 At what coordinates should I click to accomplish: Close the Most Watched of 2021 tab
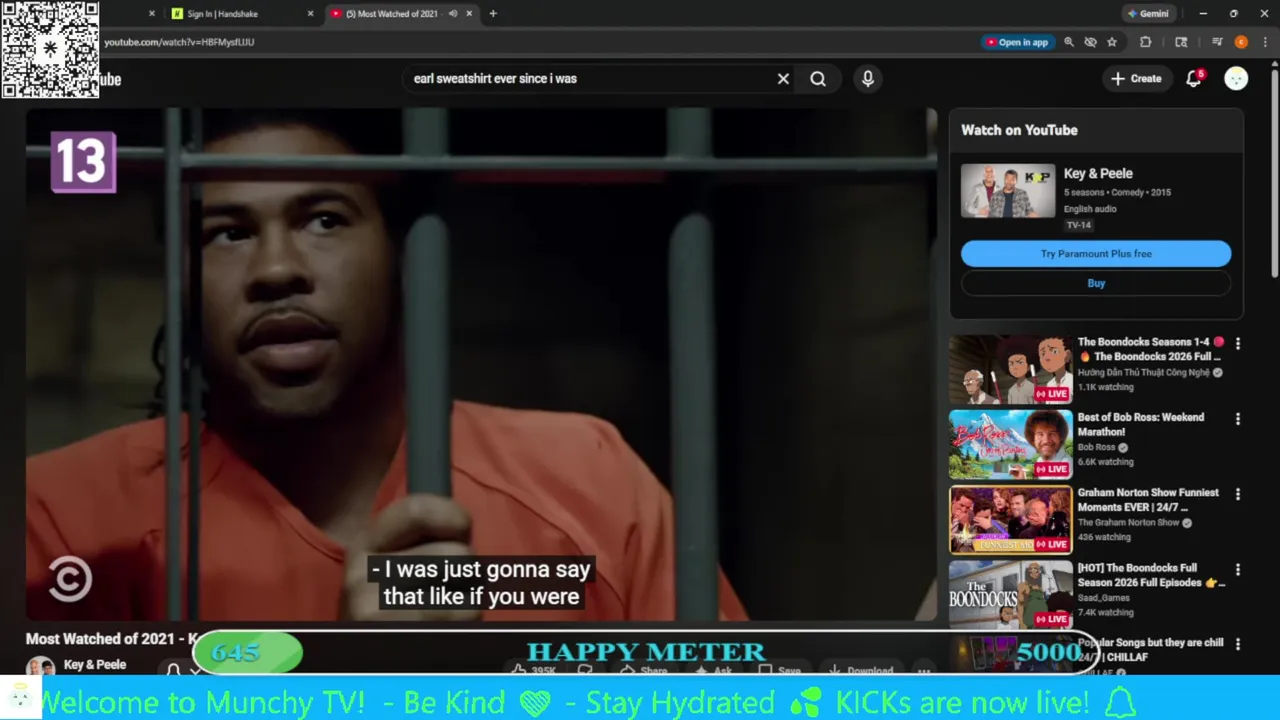click(469, 14)
